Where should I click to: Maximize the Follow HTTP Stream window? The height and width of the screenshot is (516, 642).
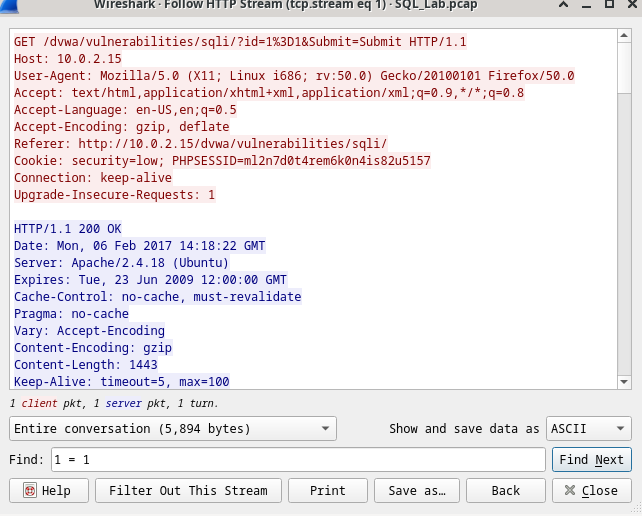pyautogui.click(x=609, y=4)
